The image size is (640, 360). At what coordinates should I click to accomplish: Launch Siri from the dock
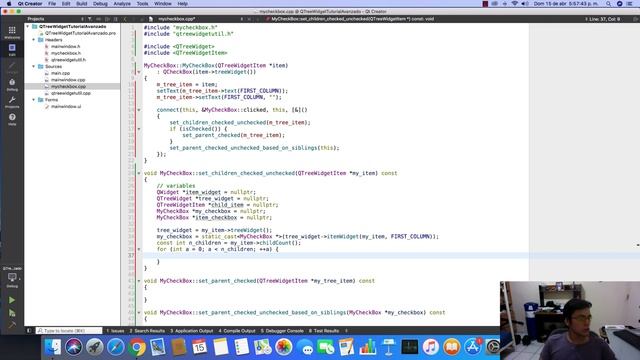(x=73, y=347)
